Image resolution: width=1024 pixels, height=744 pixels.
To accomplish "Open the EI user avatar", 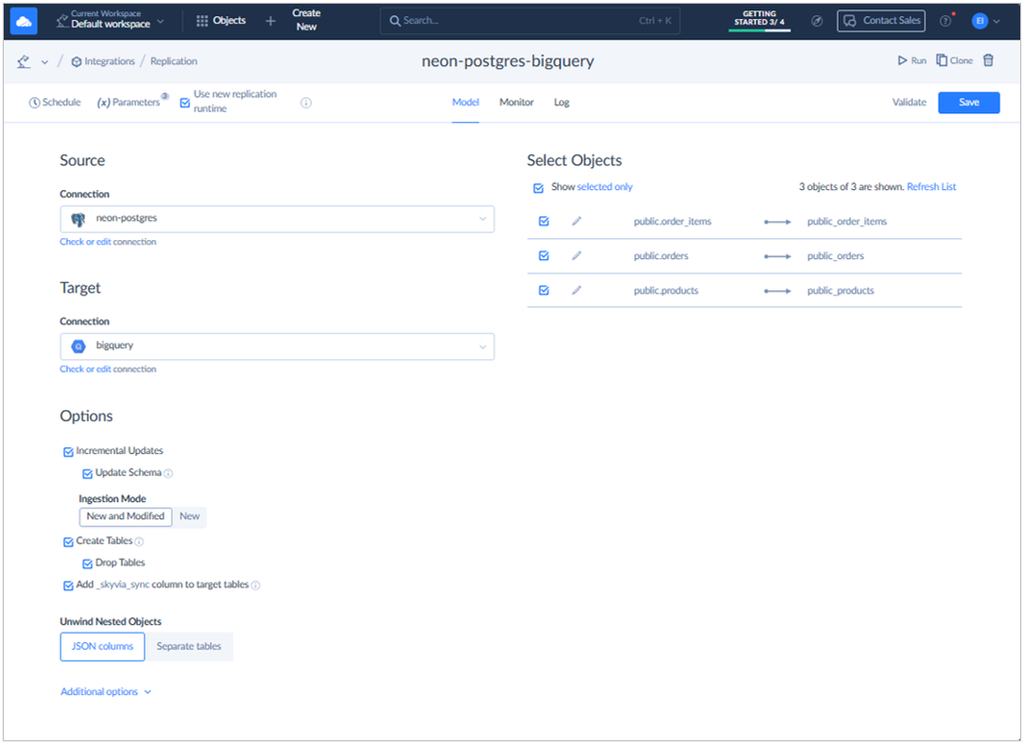I will point(979,21).
